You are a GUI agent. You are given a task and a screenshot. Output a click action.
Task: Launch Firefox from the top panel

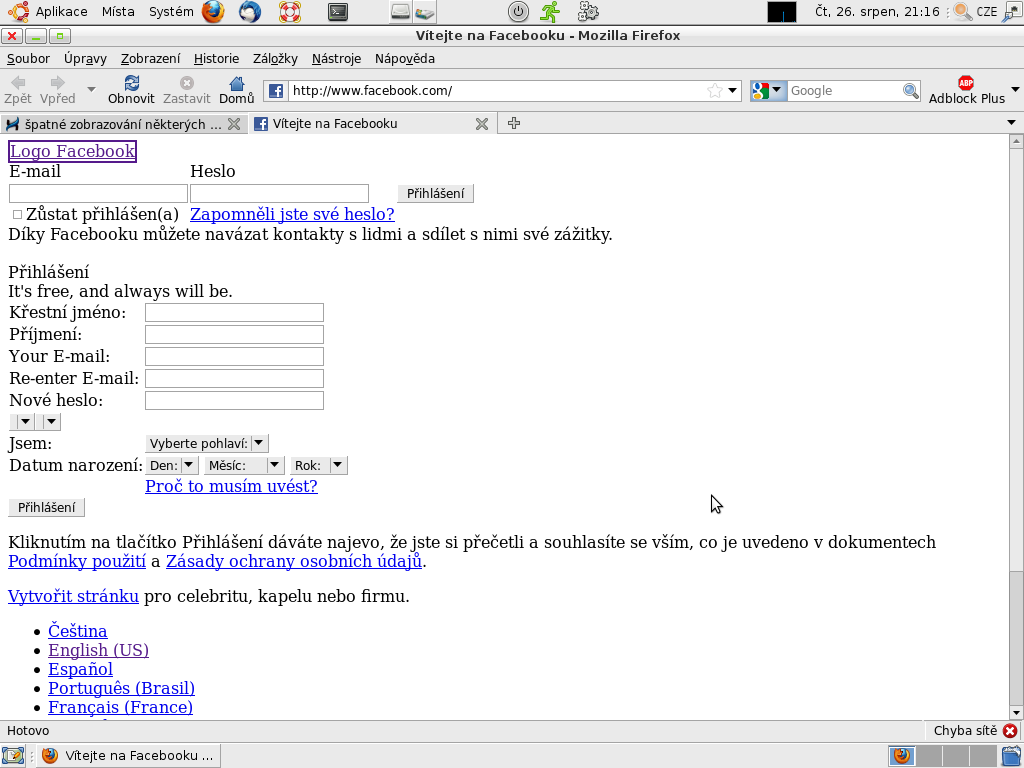[x=213, y=12]
